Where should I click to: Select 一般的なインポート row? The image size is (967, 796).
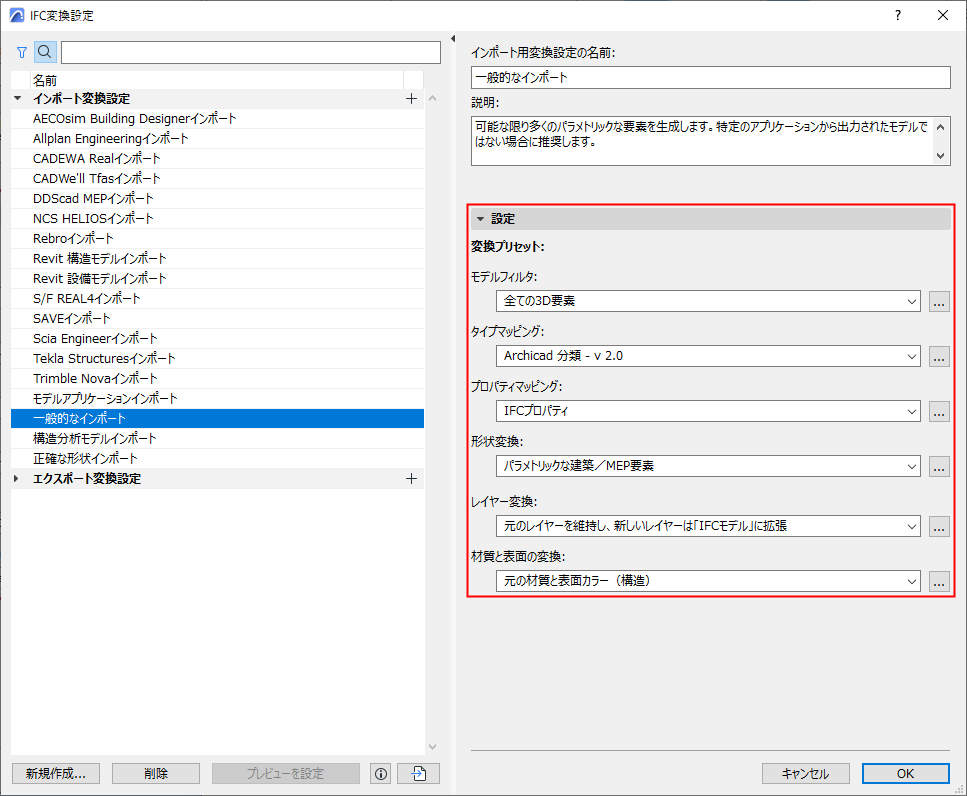point(217,419)
